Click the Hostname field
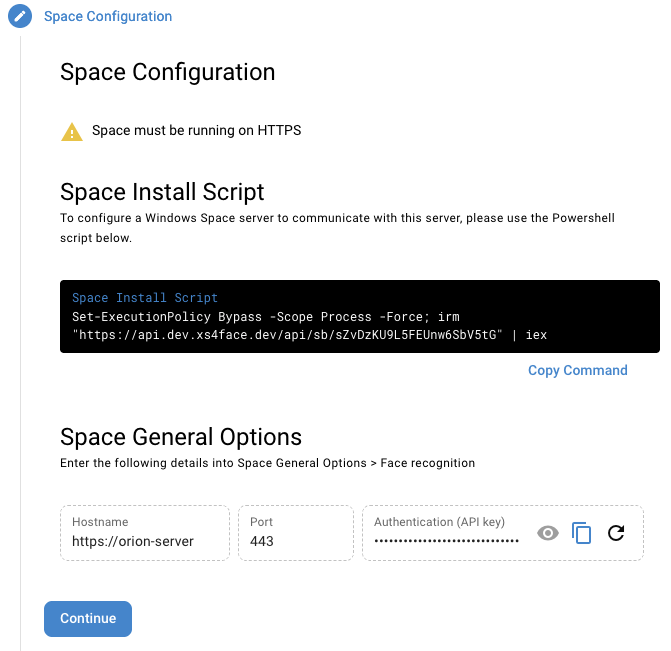 click(145, 533)
